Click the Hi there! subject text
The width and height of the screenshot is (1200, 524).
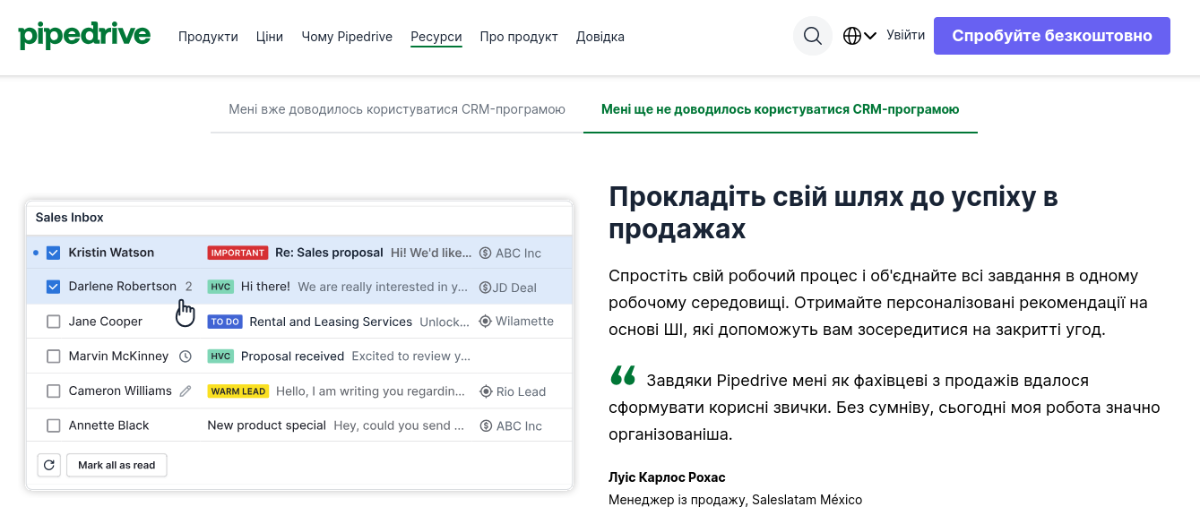click(265, 286)
